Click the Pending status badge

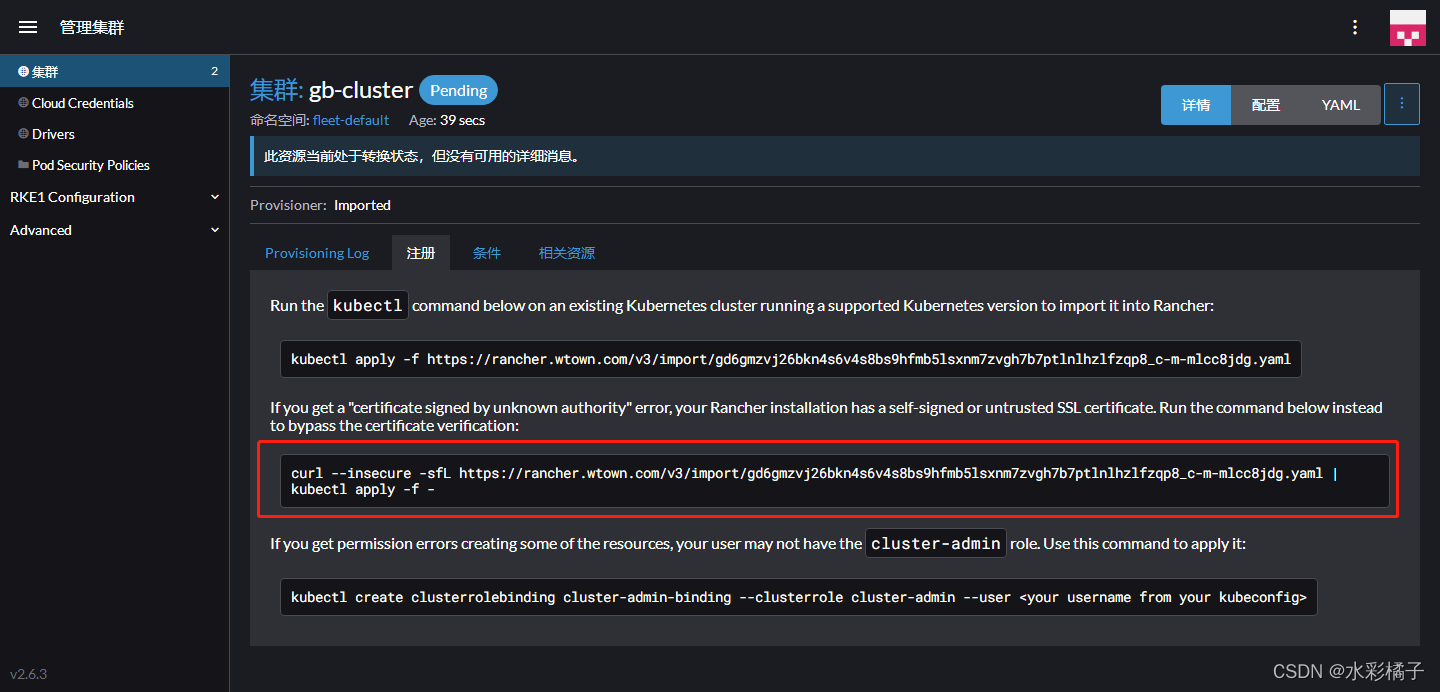tap(458, 90)
